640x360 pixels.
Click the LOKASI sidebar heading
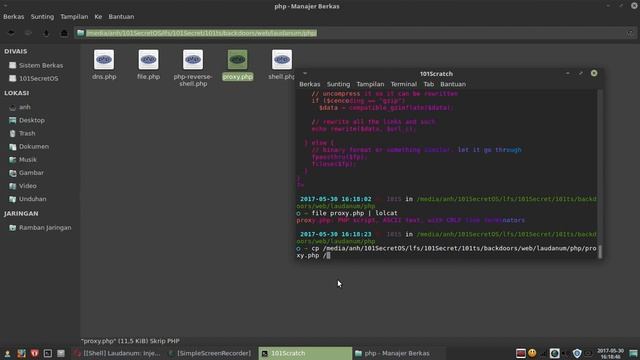coord(17,93)
